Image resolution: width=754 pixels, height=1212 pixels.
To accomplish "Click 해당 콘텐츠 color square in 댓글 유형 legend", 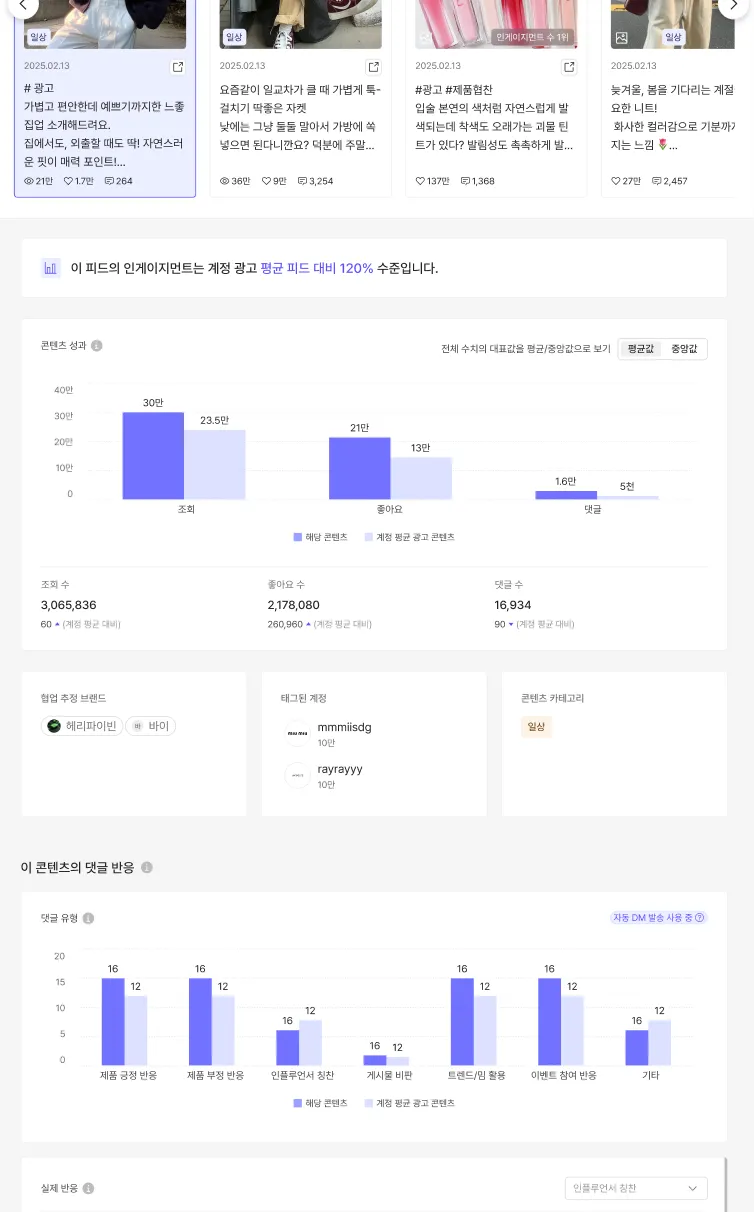I will (297, 1103).
